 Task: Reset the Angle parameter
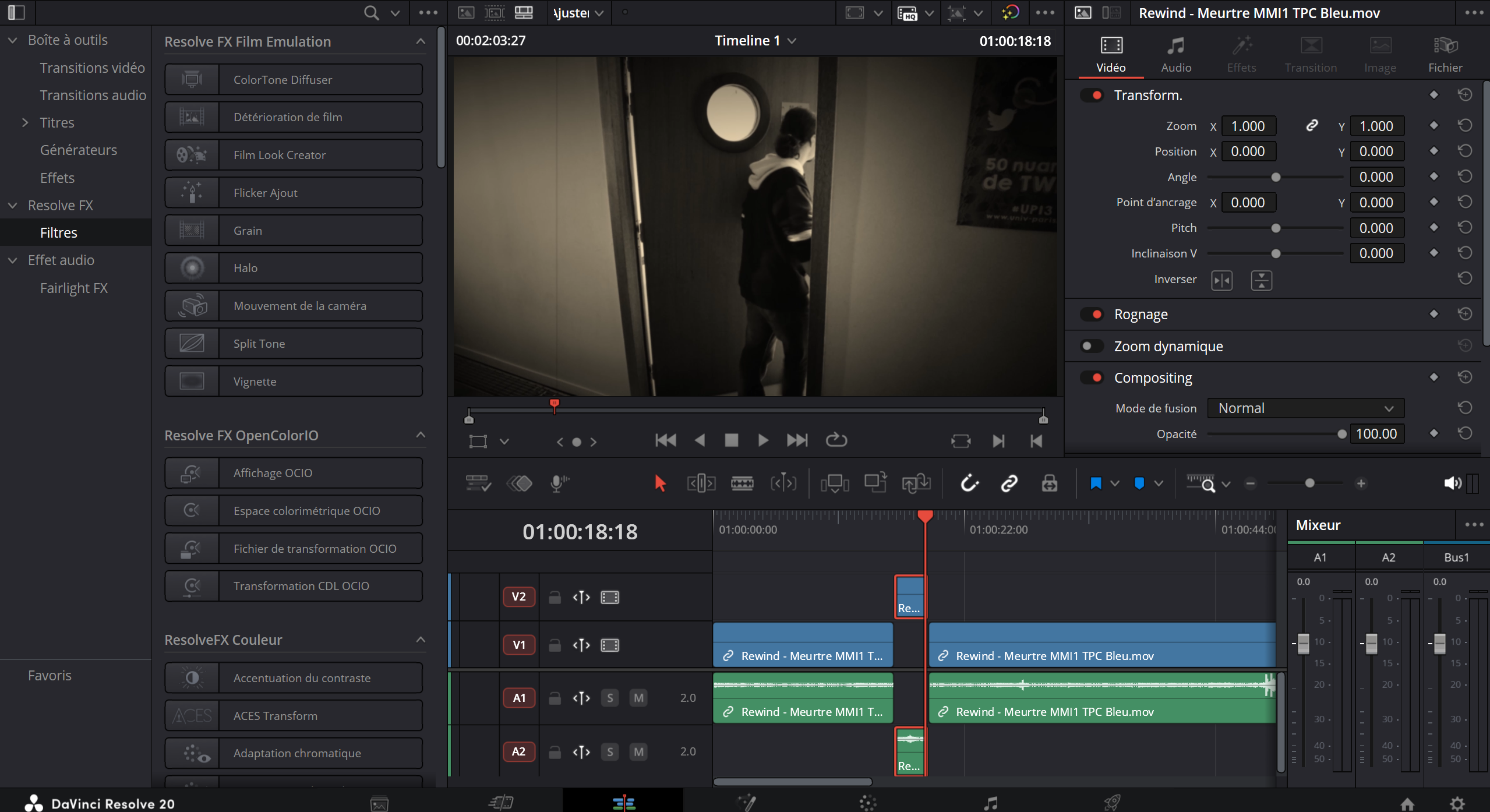tap(1465, 176)
